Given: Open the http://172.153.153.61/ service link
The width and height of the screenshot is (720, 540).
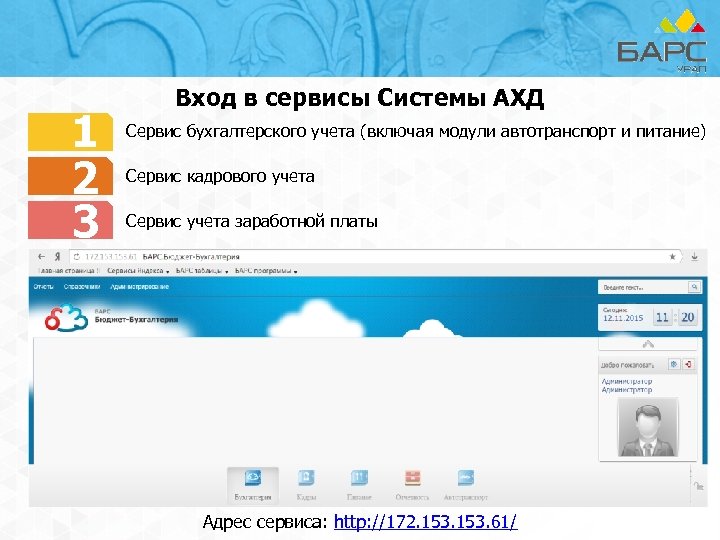Looking at the screenshot, I should coord(425,522).
